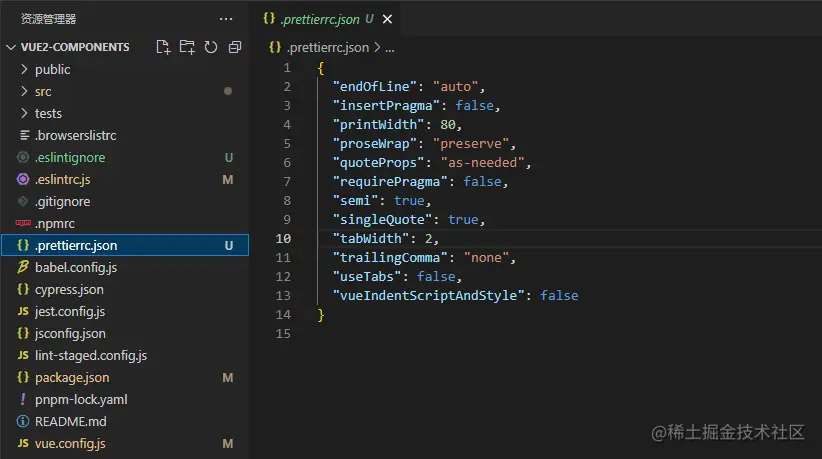
Task: Click the babel icon beside babel.config.js
Action: tap(23, 267)
